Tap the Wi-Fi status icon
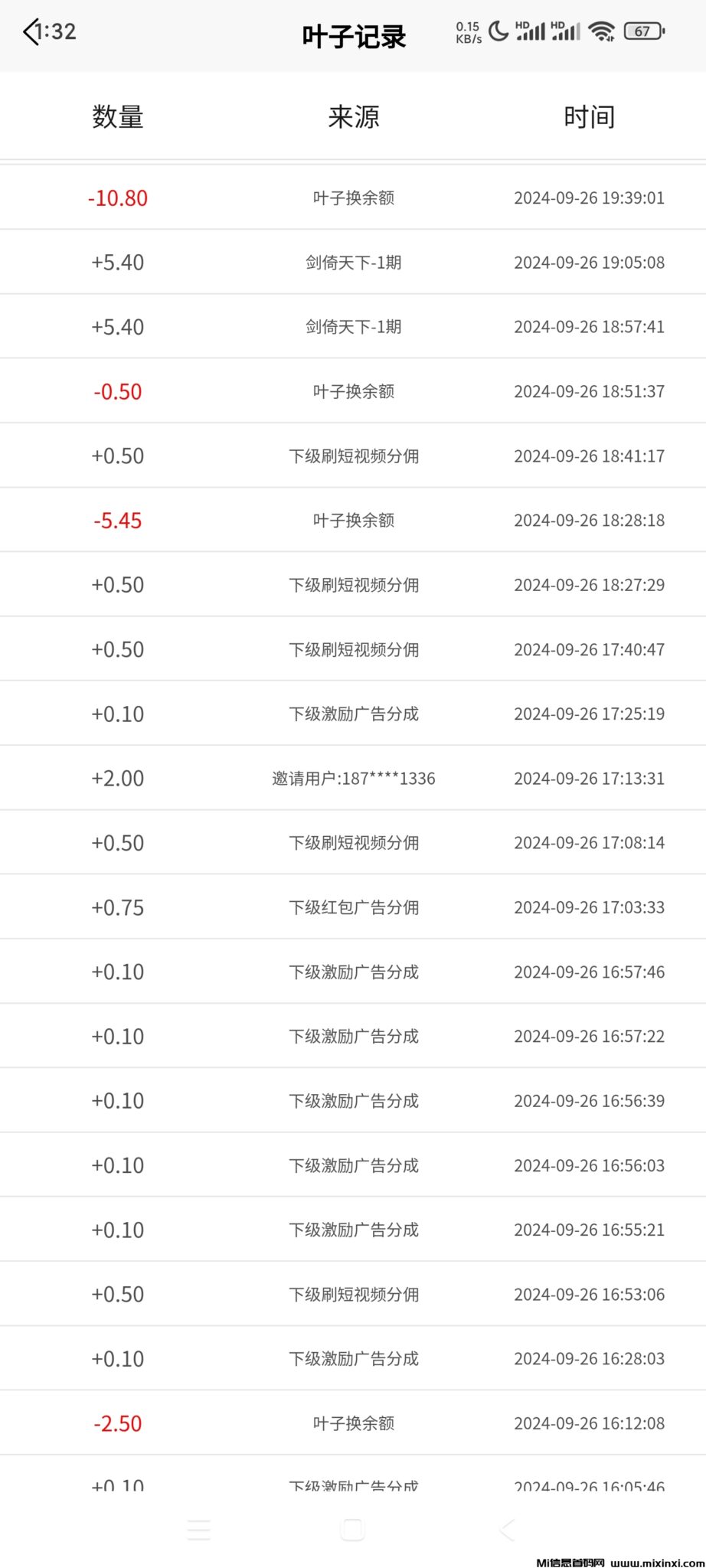Image resolution: width=706 pixels, height=1568 pixels. (602, 31)
